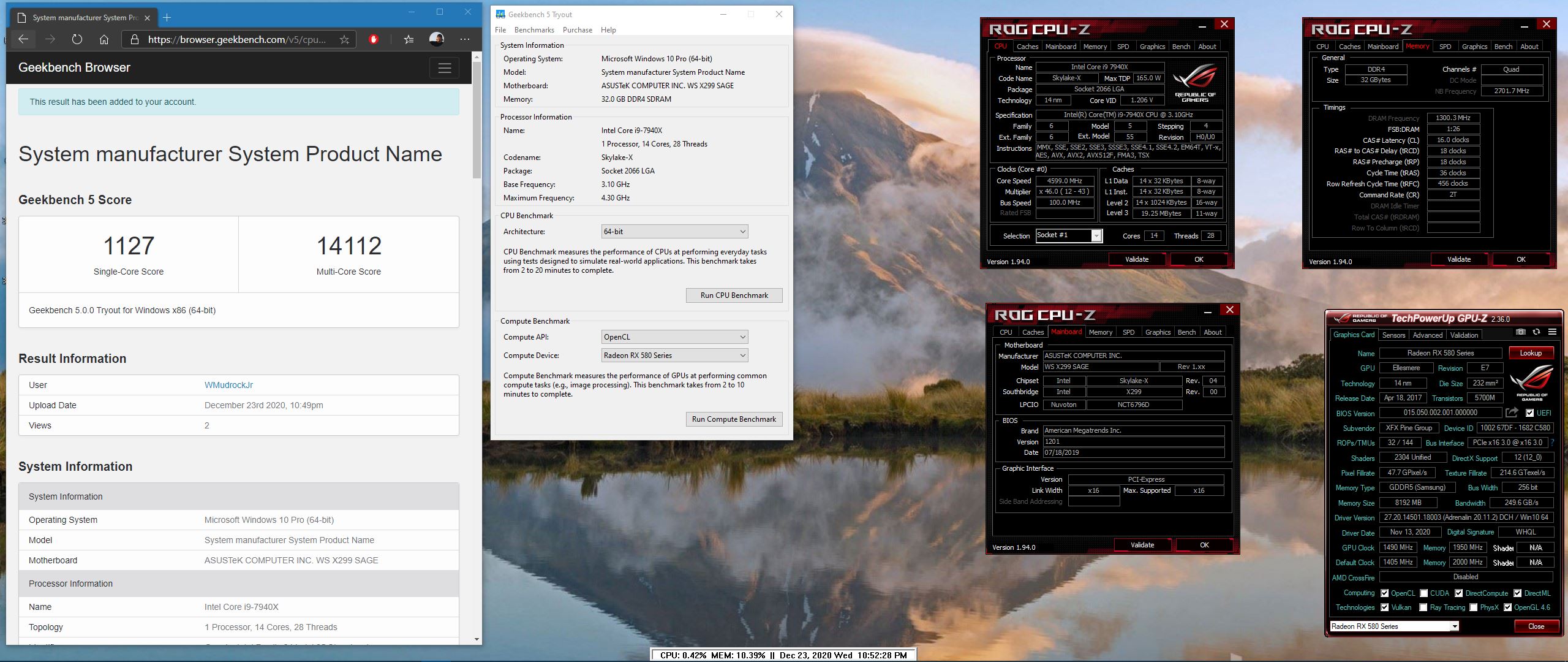Open the Geekbench Help menu
Viewport: 1568px width, 662px height.
(608, 30)
